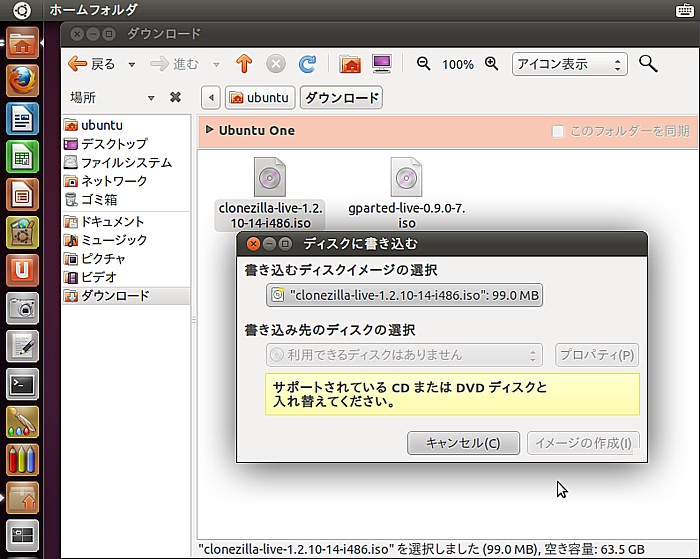Open the colored pencils drawing app launcher icon

[x=22, y=460]
